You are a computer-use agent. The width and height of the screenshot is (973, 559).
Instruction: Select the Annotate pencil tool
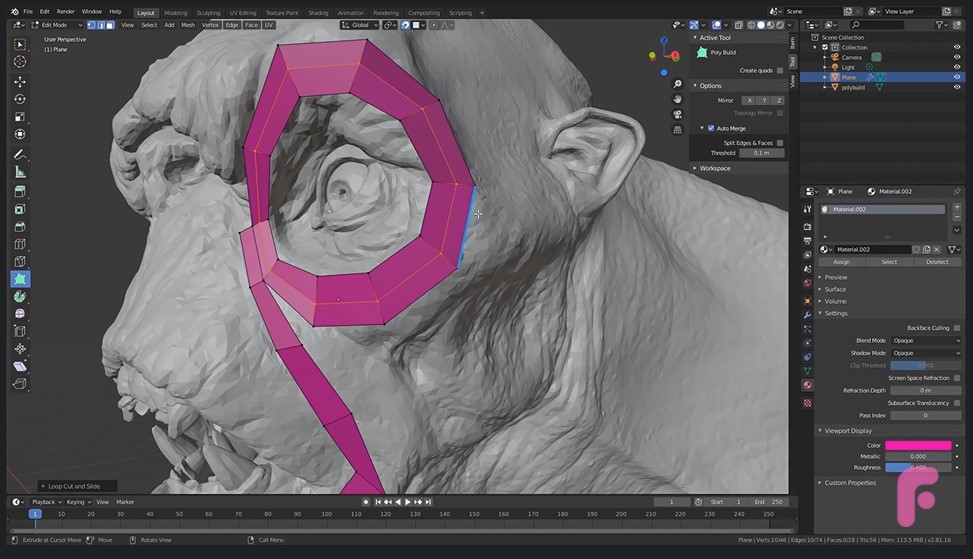(20, 154)
